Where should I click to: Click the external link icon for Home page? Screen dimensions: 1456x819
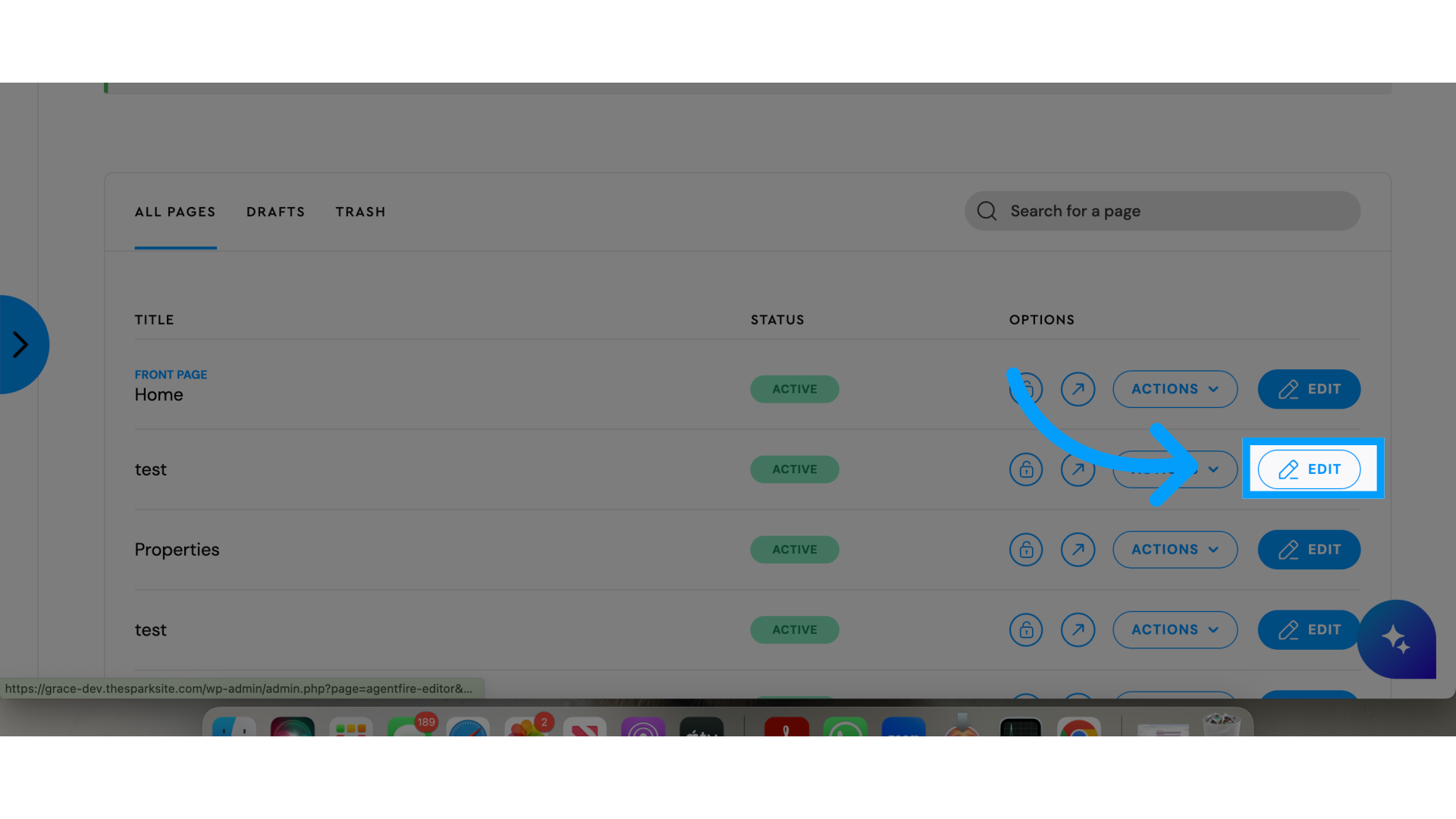click(x=1078, y=388)
